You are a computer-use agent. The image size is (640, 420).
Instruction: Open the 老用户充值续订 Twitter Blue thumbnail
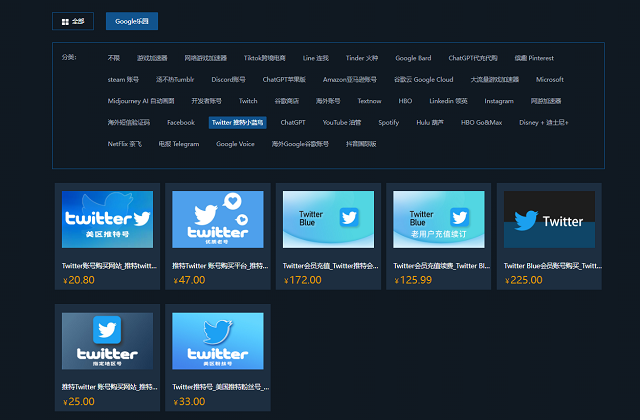(x=439, y=219)
